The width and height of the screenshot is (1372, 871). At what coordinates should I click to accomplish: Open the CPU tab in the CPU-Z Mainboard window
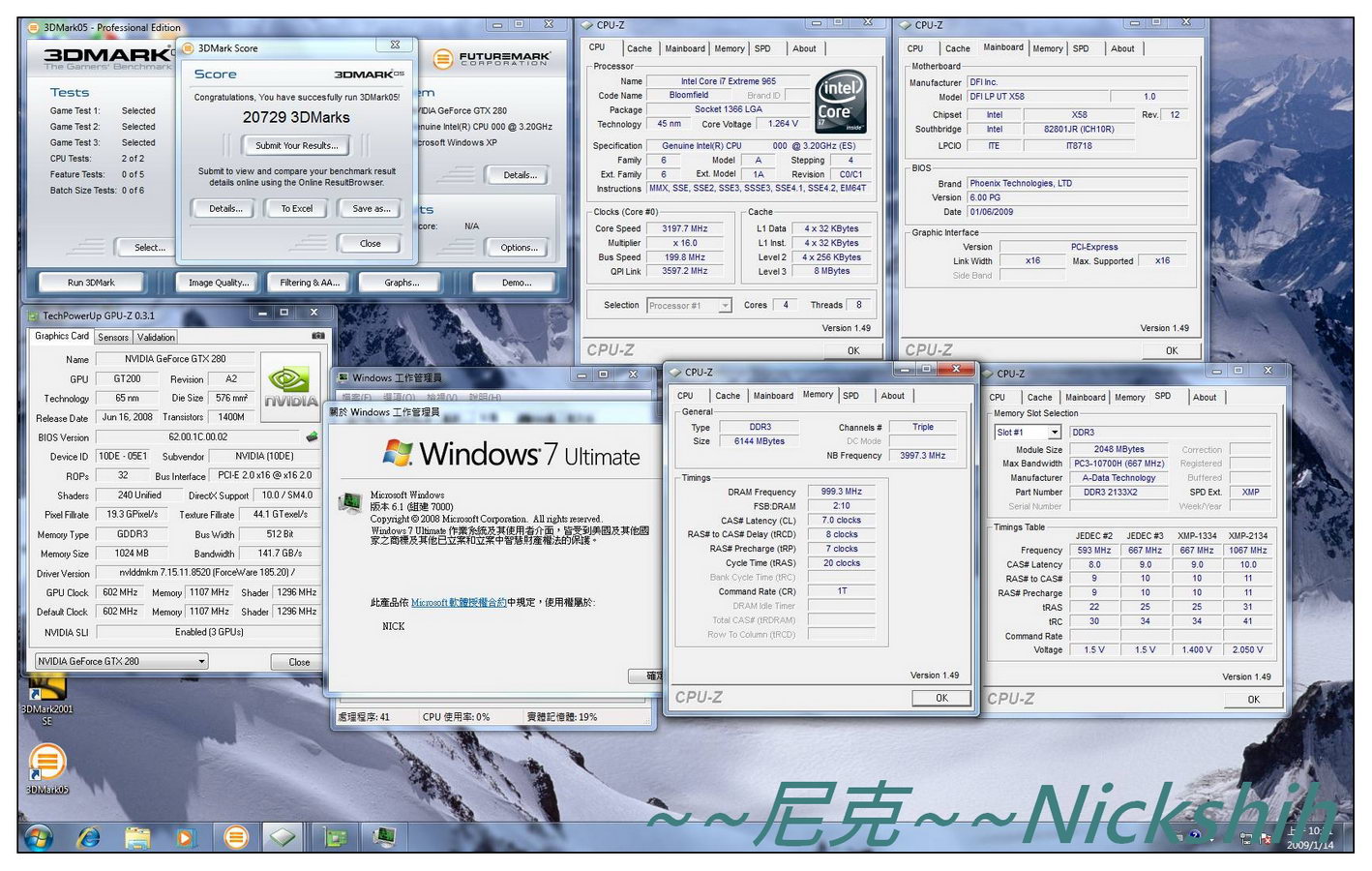915,48
